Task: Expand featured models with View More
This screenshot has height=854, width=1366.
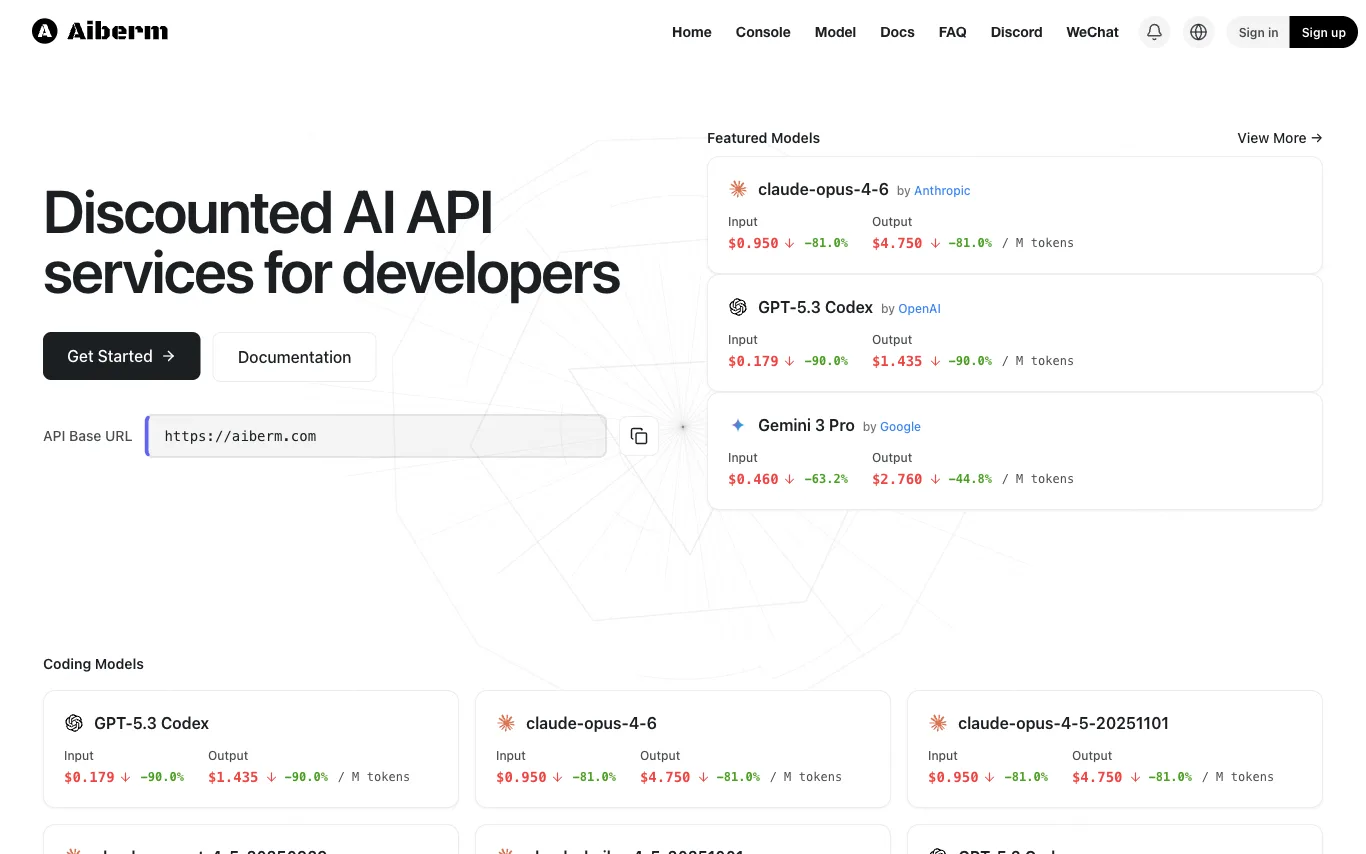Action: coord(1279,138)
